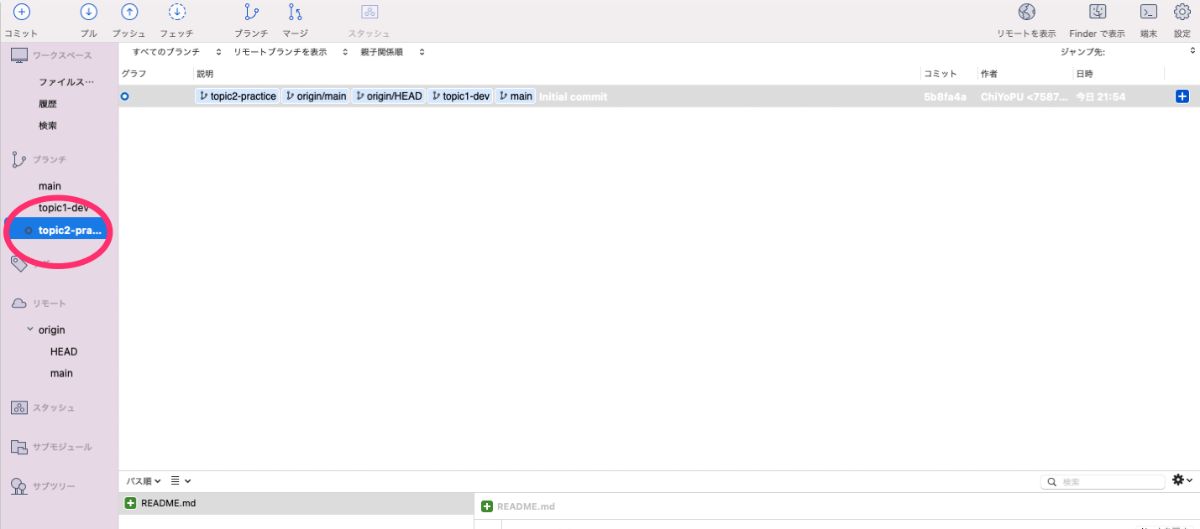Collapse the origin remote tree node
The height and width of the screenshot is (529, 1200).
pyautogui.click(x=30, y=329)
